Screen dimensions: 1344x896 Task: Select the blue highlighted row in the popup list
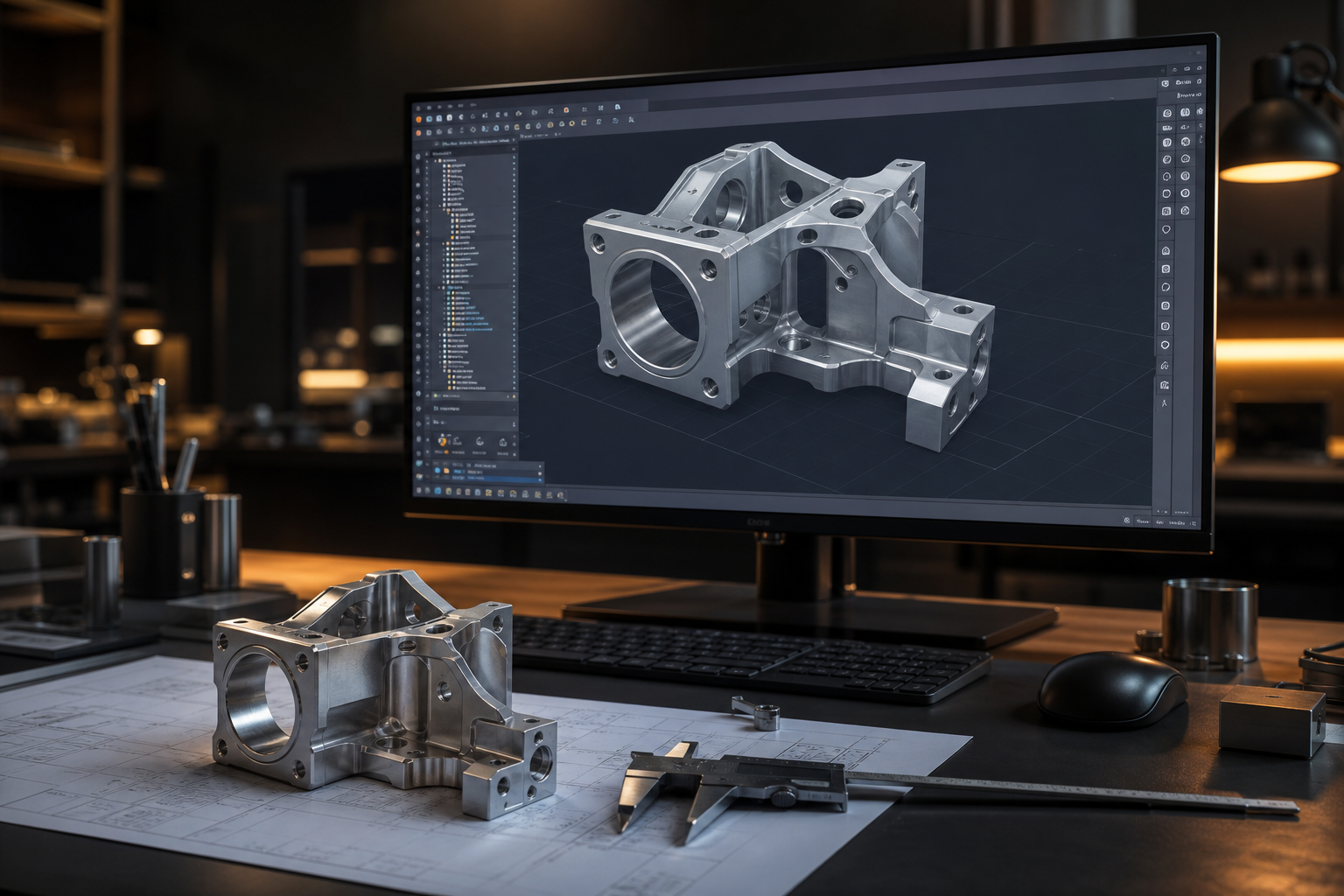pos(497,478)
